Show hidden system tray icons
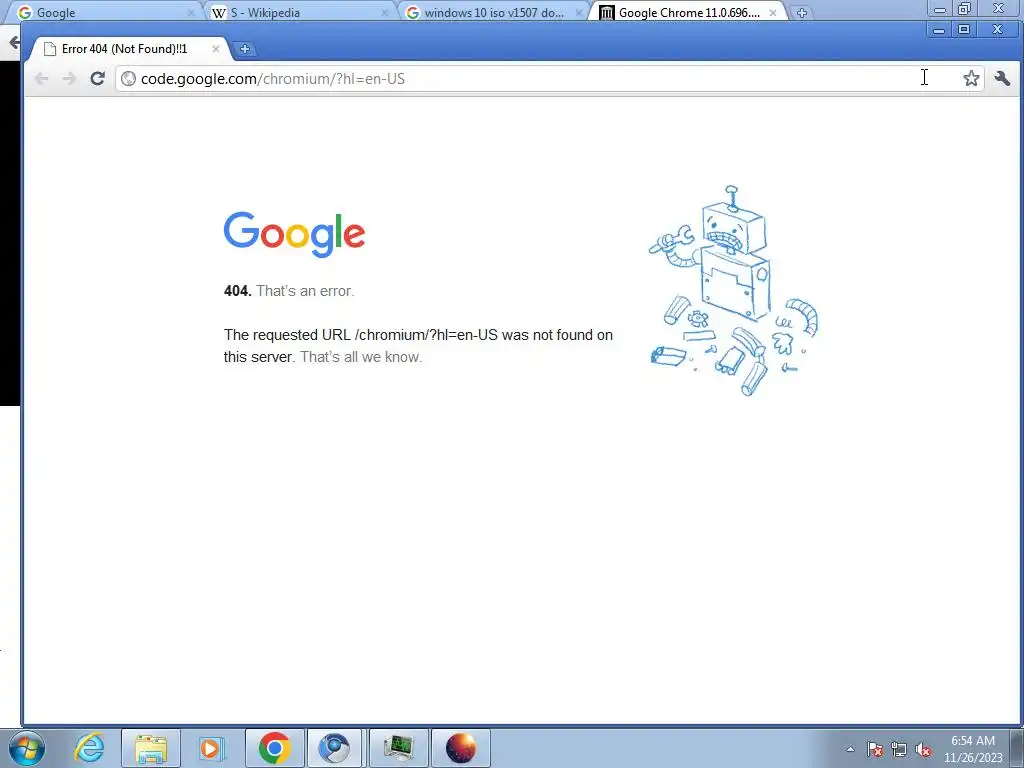The width and height of the screenshot is (1024, 768). [x=850, y=750]
